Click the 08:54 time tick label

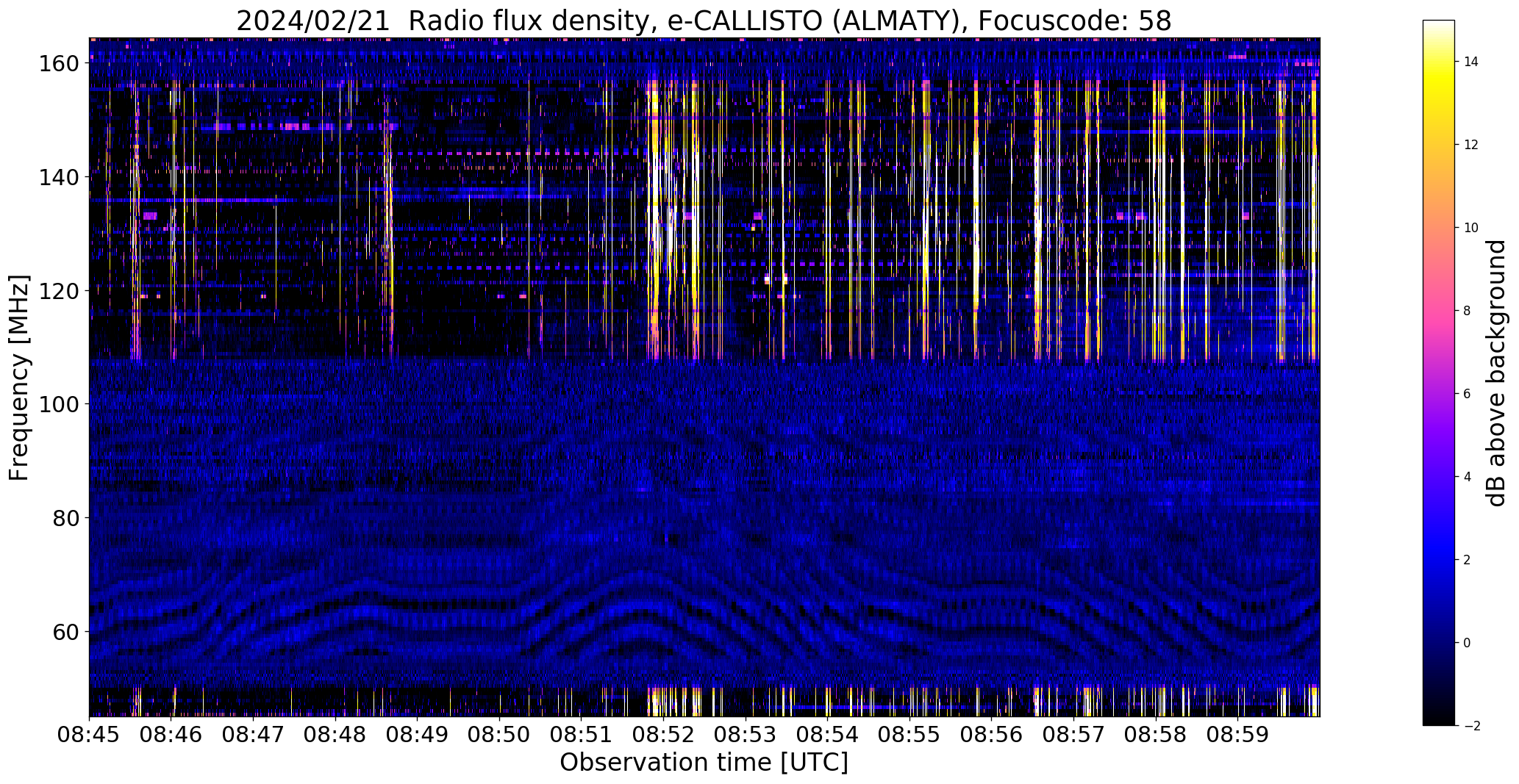[x=828, y=736]
